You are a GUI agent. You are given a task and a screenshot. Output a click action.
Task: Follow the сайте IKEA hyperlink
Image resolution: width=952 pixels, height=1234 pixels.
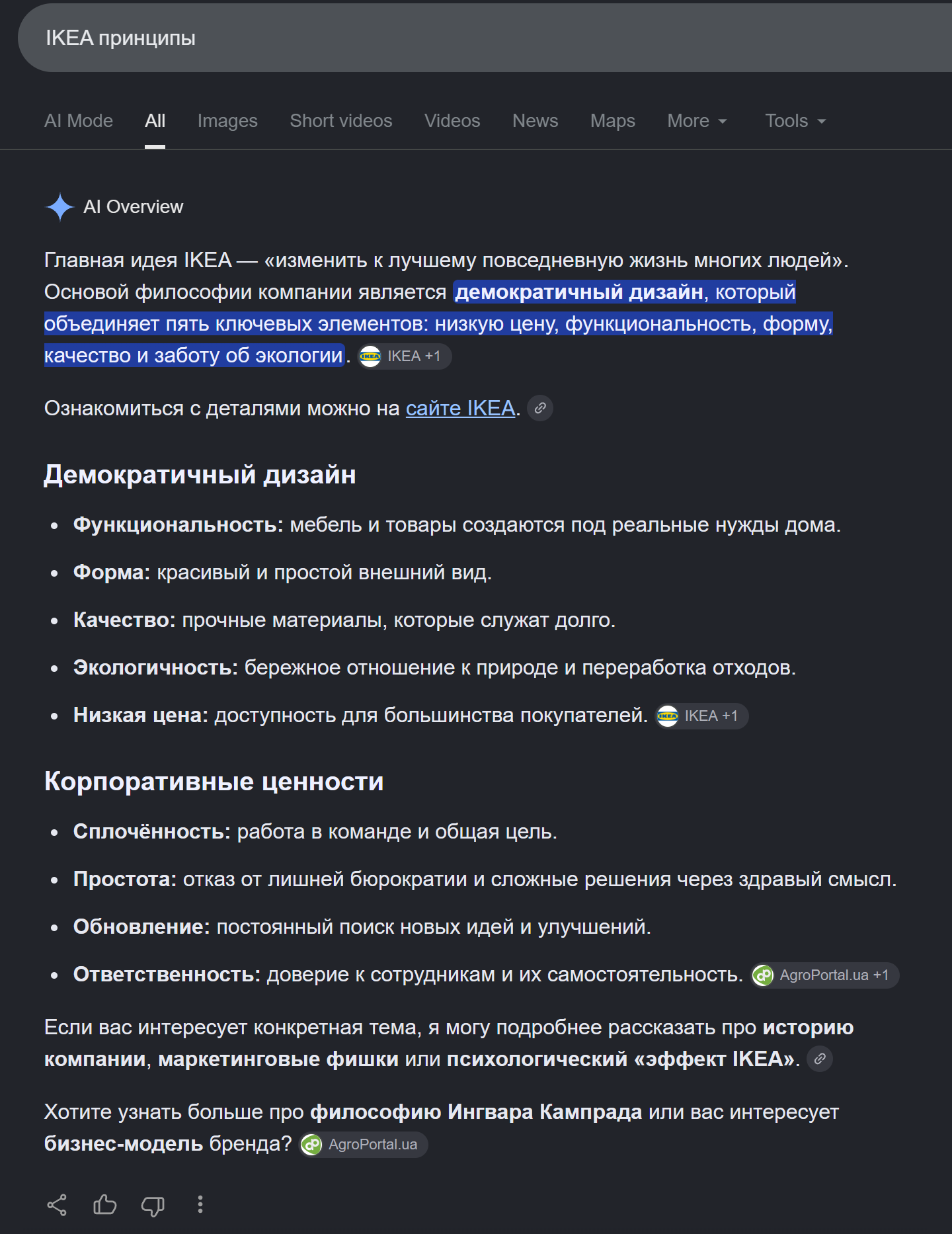point(460,409)
